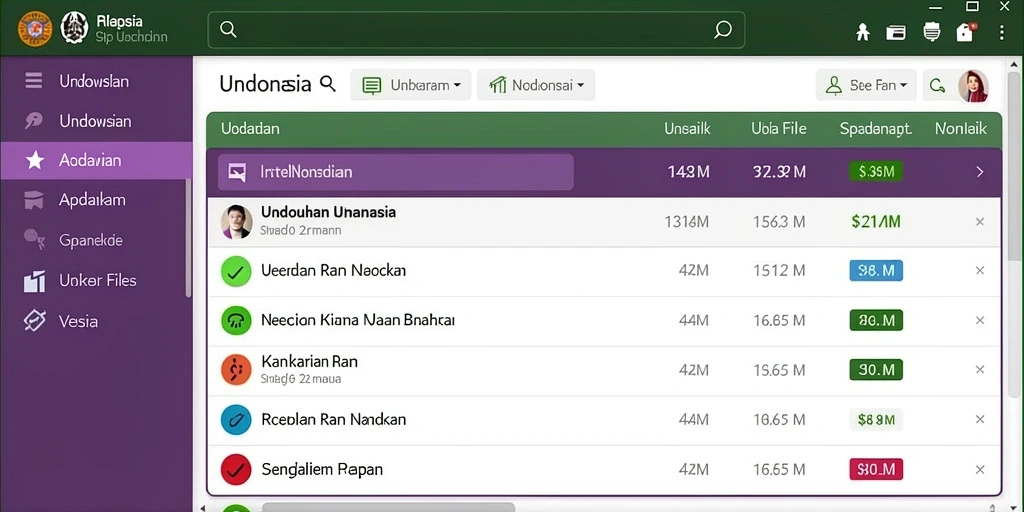The width and height of the screenshot is (1024, 512).
Task: Click the chart icon beside Unker Files
Action: [34, 281]
